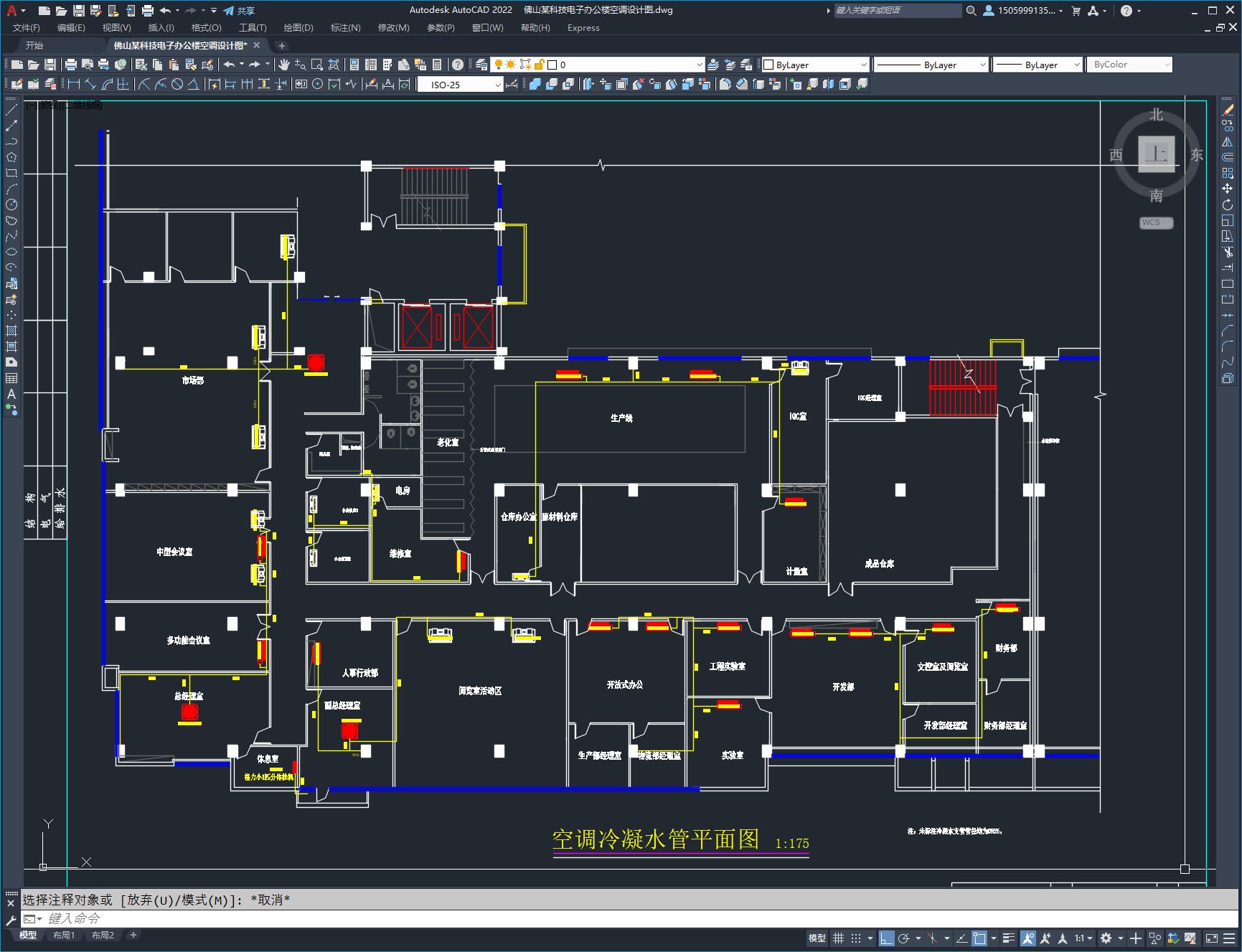Toggle annotation objects visibility in the status bar

1028,938
